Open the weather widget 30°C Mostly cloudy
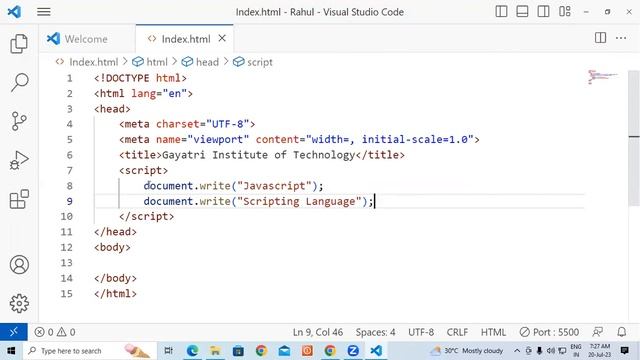 pos(467,351)
